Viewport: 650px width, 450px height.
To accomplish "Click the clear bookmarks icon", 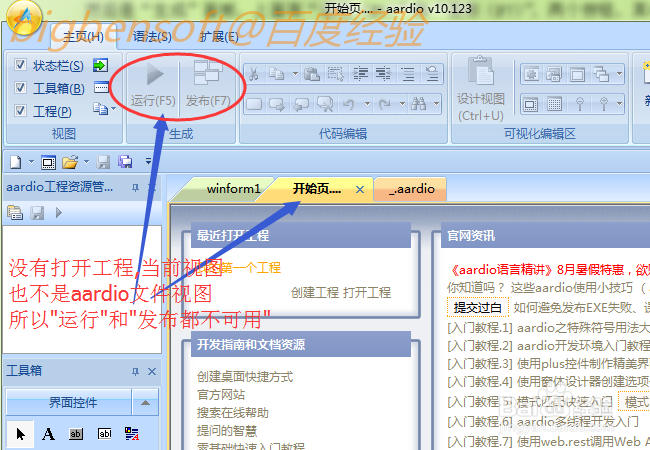I will 325,104.
